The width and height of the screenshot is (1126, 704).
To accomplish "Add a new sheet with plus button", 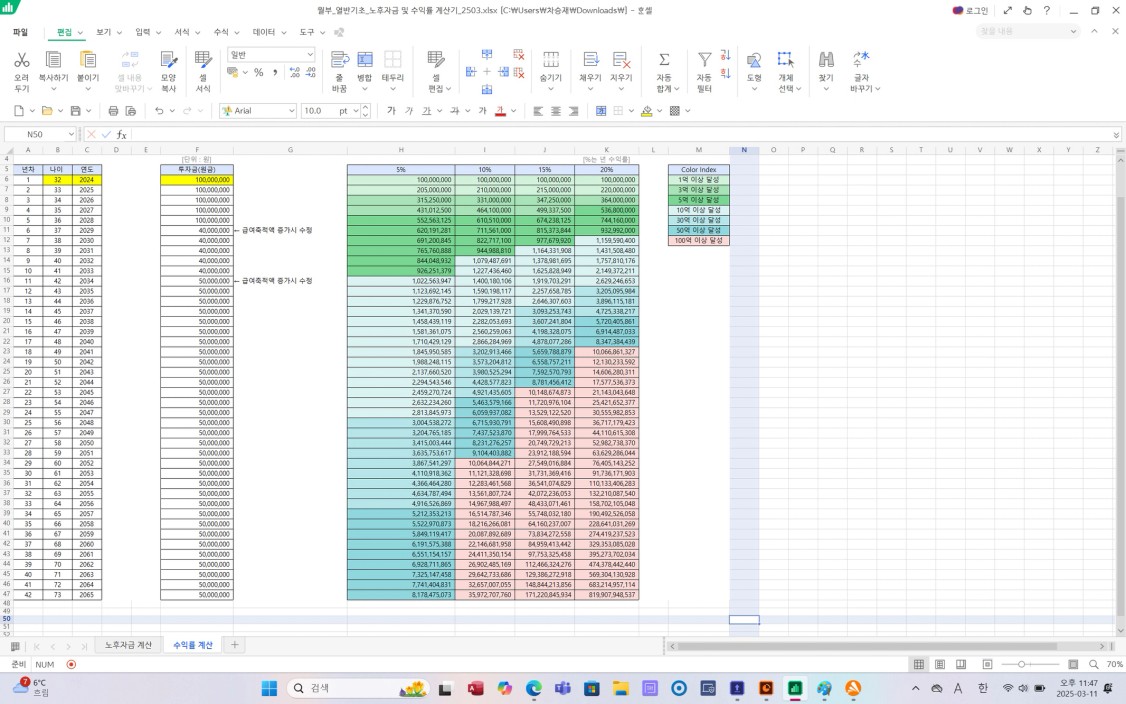I will [234, 645].
